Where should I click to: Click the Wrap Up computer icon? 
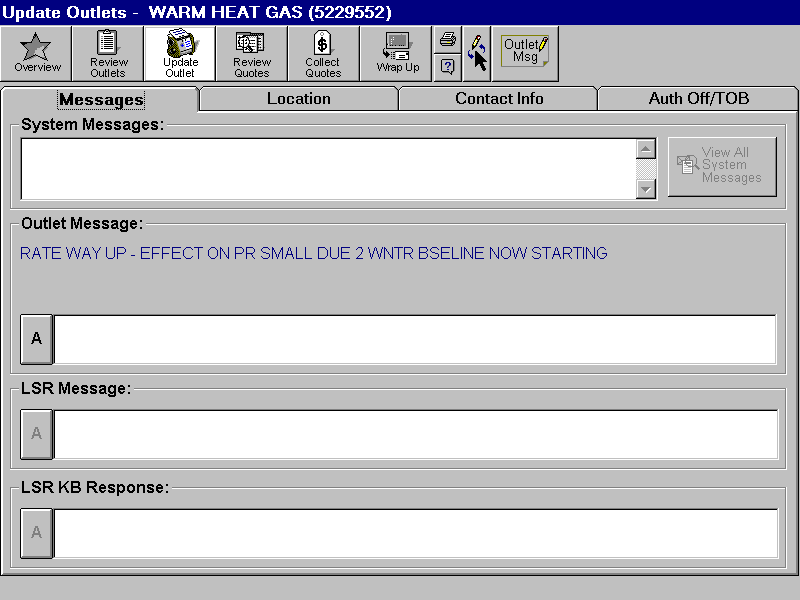pyautogui.click(x=396, y=54)
